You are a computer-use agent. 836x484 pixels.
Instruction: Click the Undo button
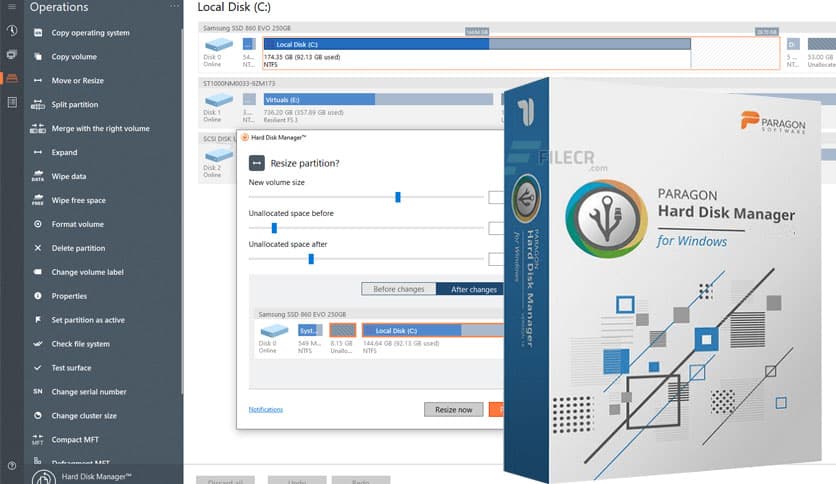pyautogui.click(x=297, y=480)
